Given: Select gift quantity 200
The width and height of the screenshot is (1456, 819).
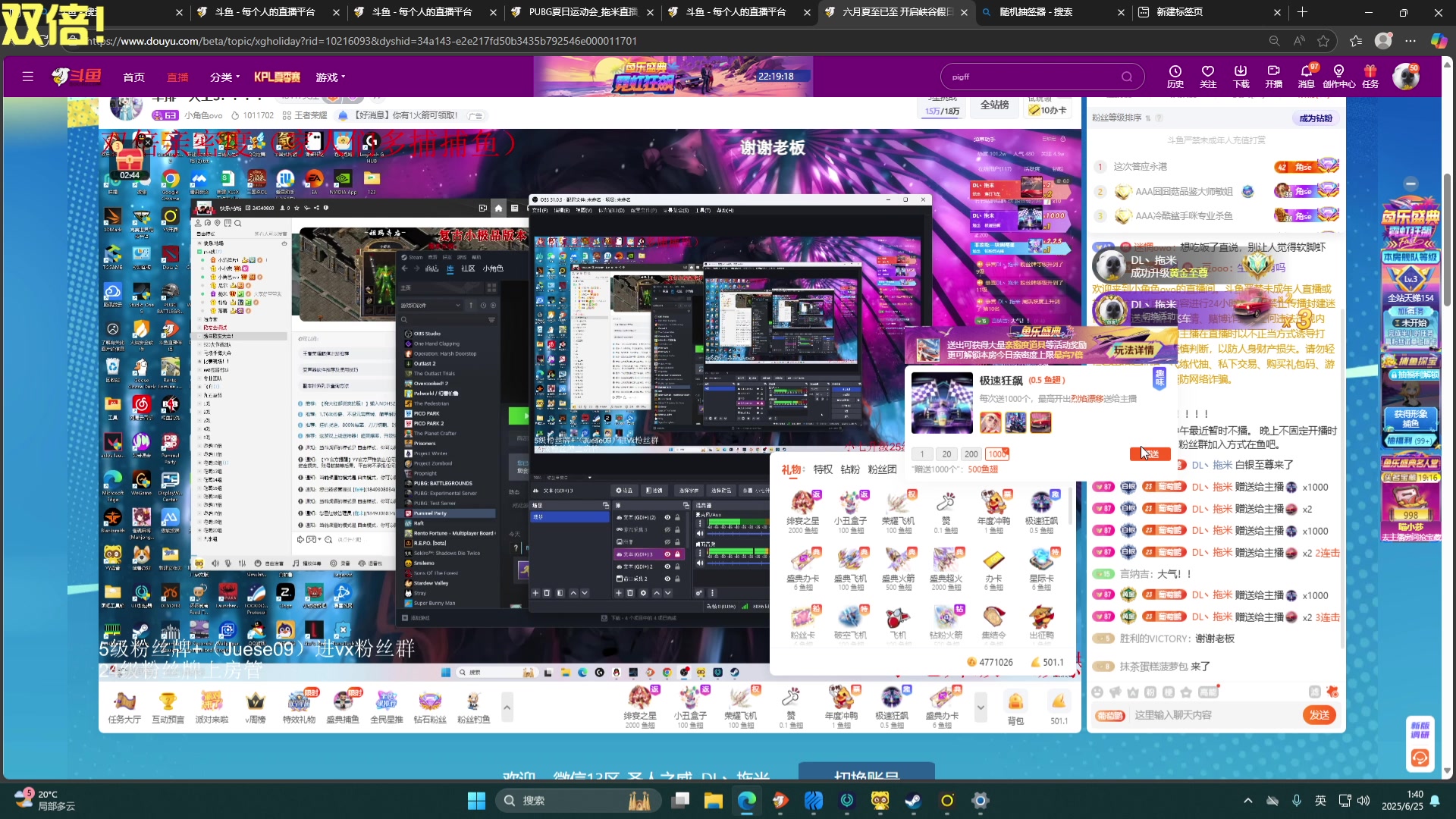Looking at the screenshot, I should pyautogui.click(x=971, y=454).
